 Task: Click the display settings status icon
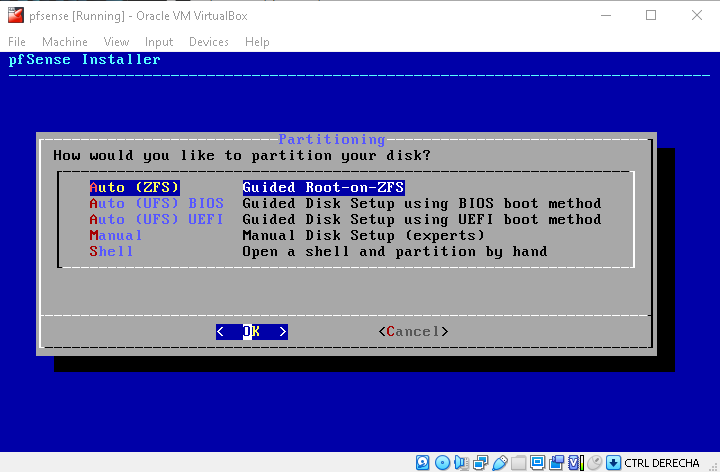pos(537,462)
